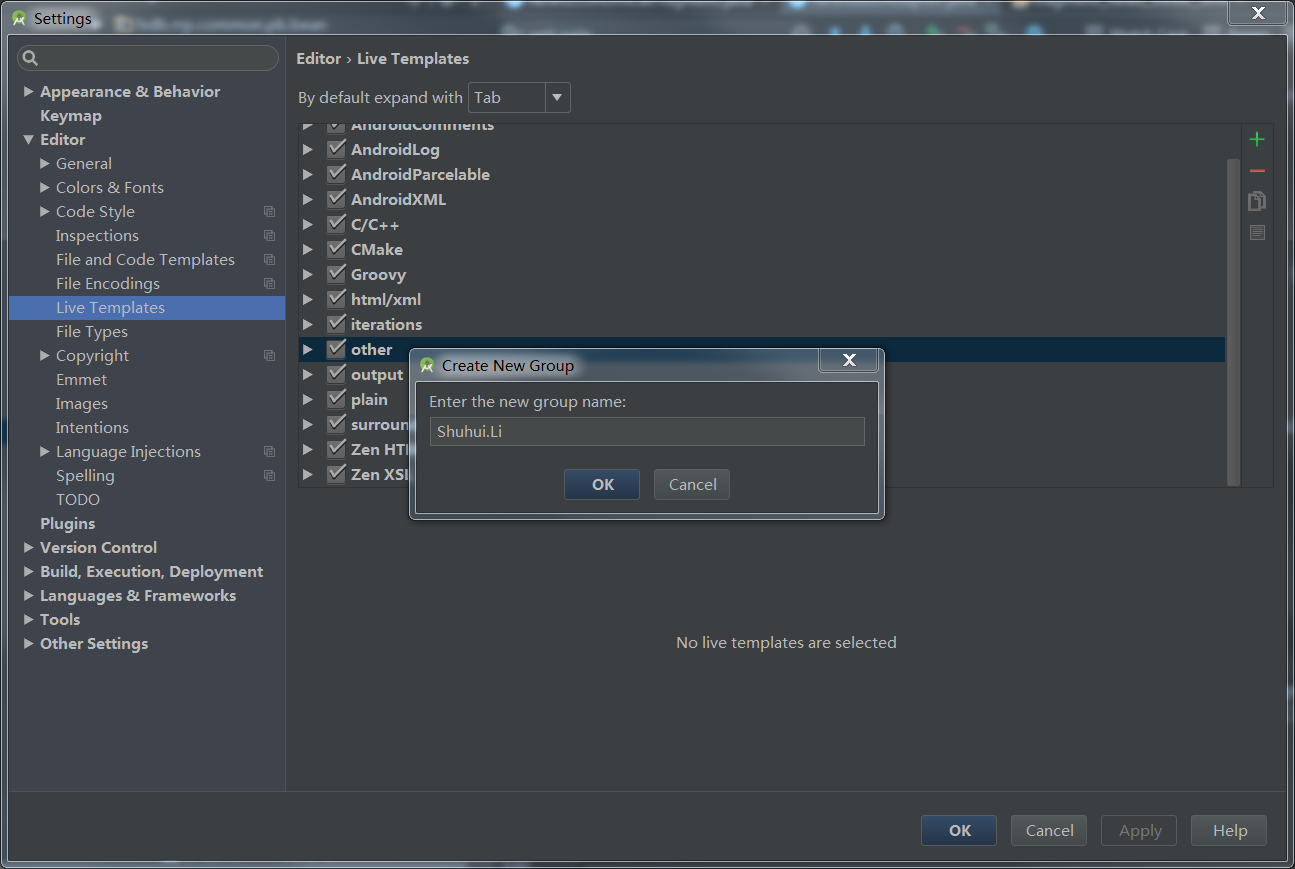
Task: Click the Apply button
Action: pyautogui.click(x=1139, y=830)
